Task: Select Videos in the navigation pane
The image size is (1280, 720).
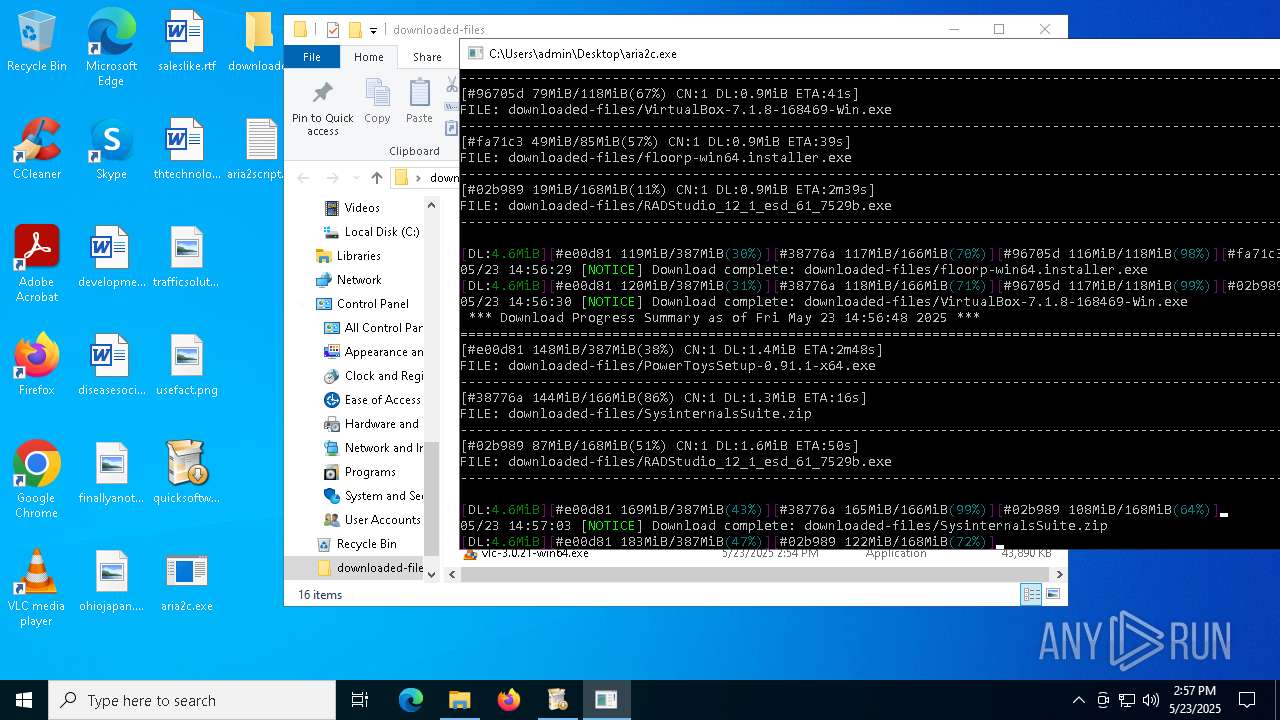Action: click(x=361, y=208)
